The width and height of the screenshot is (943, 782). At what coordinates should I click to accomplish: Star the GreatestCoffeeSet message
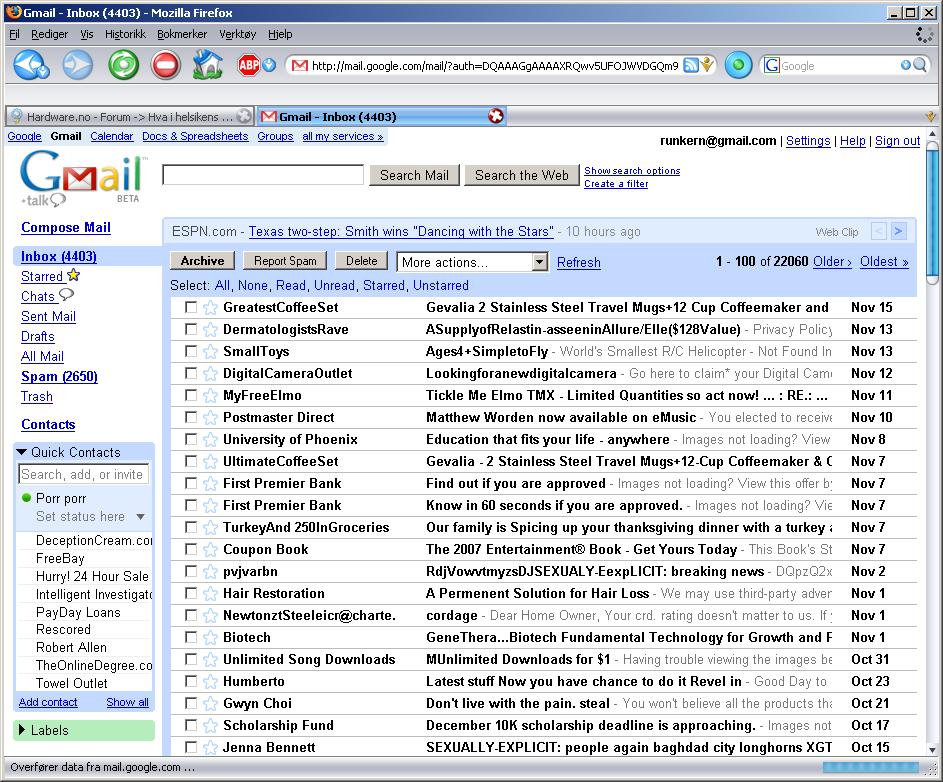pos(210,308)
